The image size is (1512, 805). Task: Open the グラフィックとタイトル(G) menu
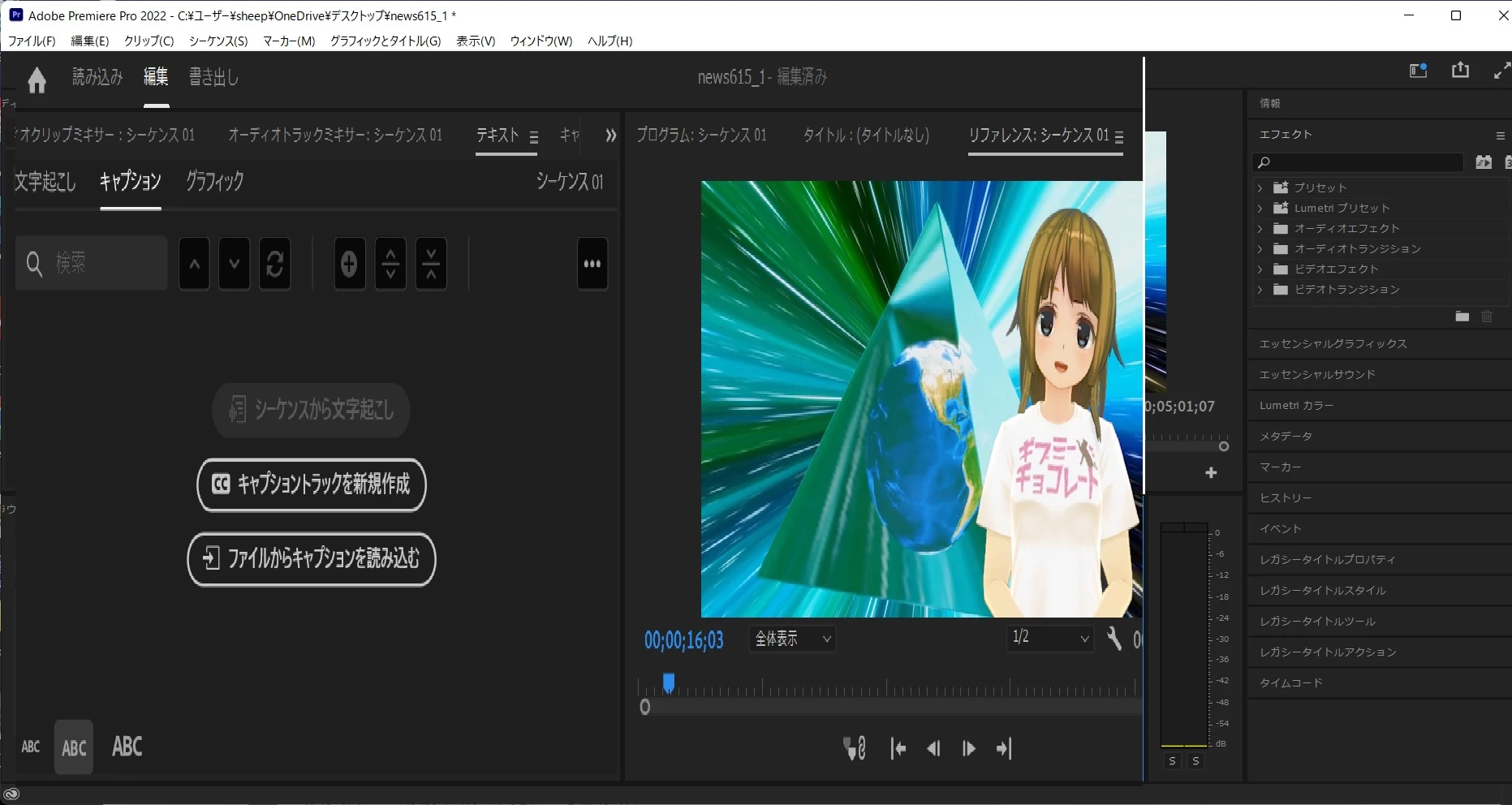click(386, 41)
